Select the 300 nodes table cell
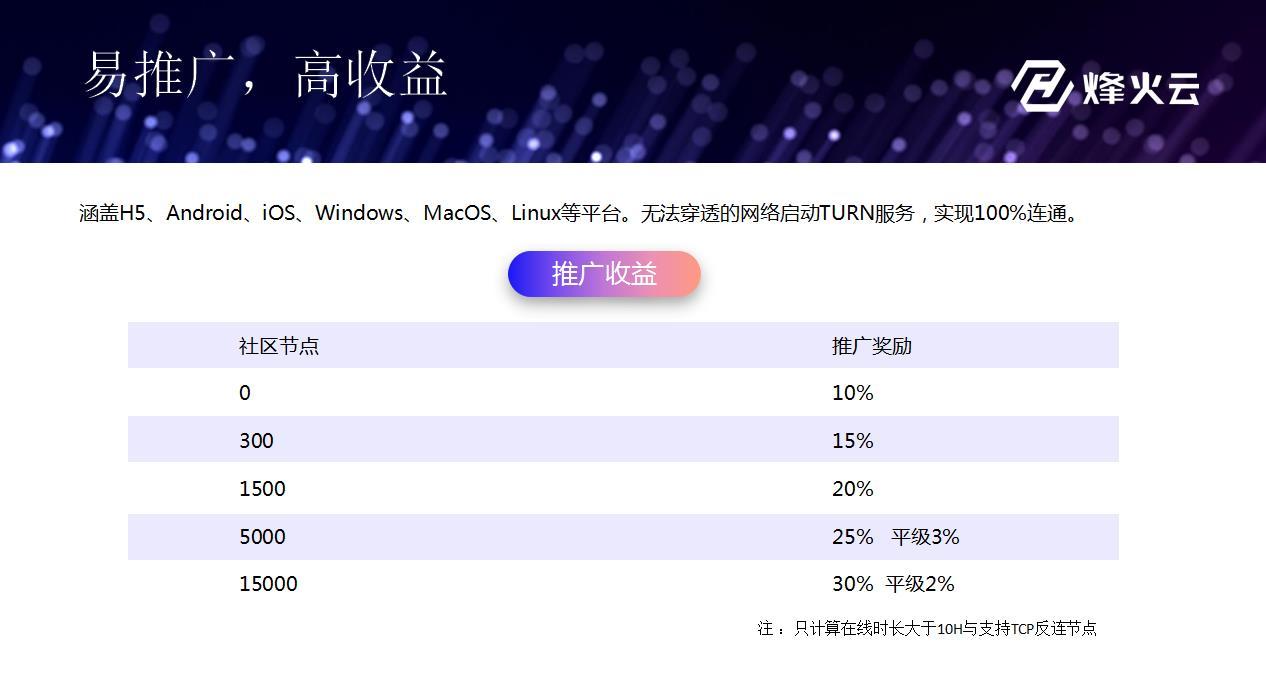 pyautogui.click(x=256, y=441)
